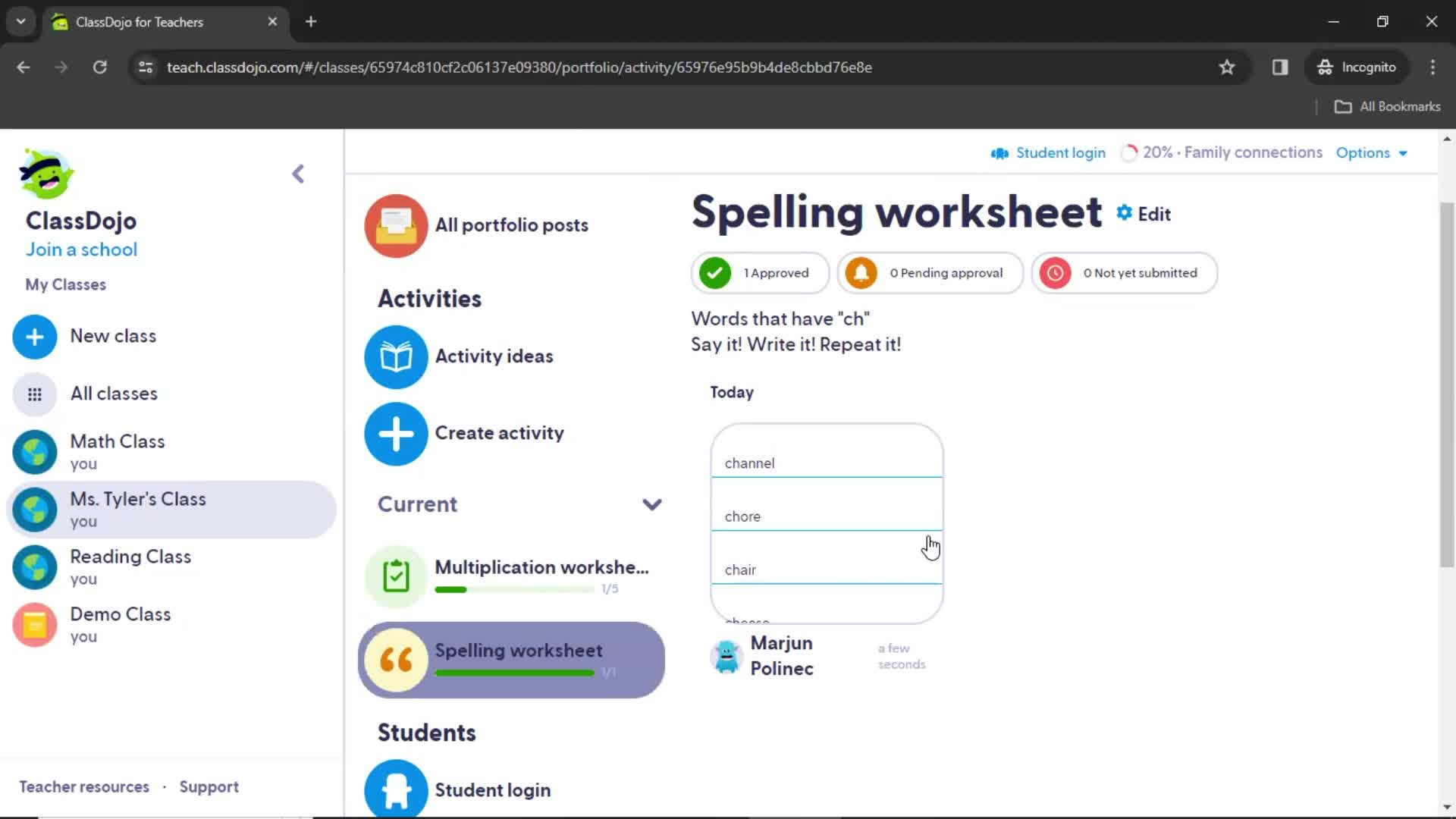Click the red Not yet submitted clock icon
The height and width of the screenshot is (819, 1456).
[x=1055, y=273]
